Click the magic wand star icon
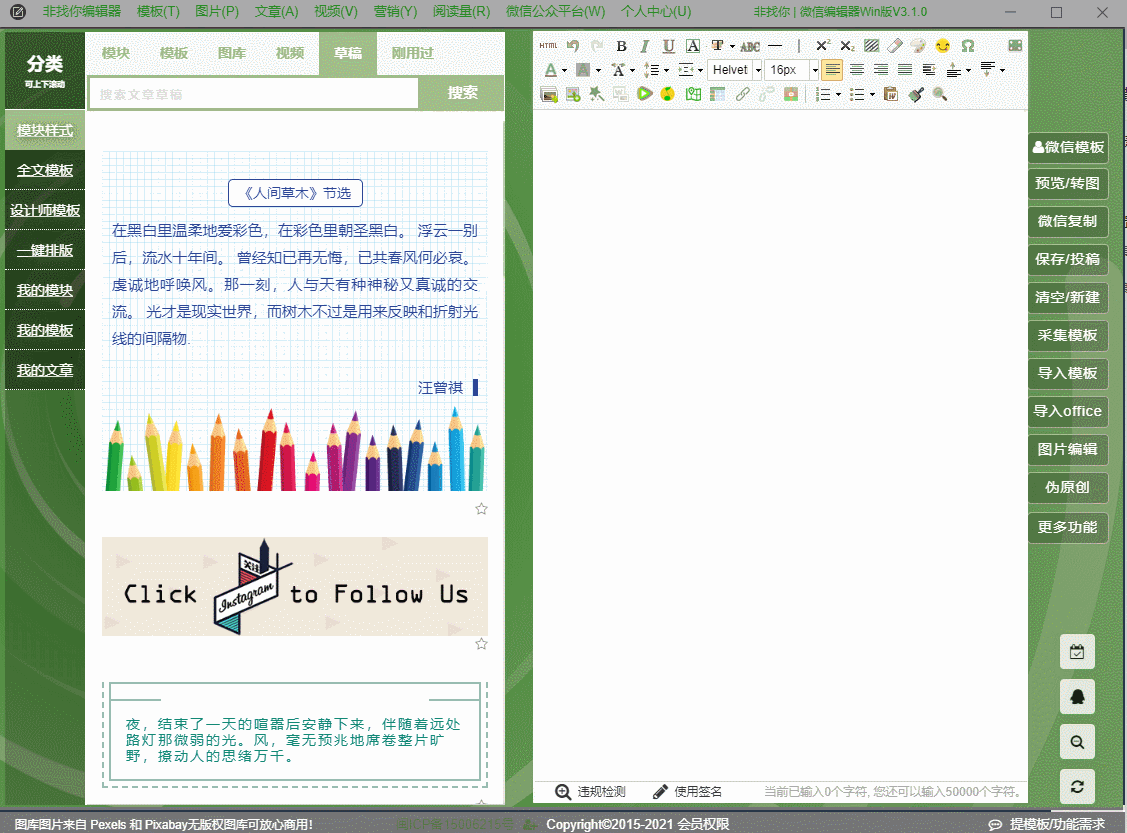The height and width of the screenshot is (833, 1127). [x=597, y=94]
